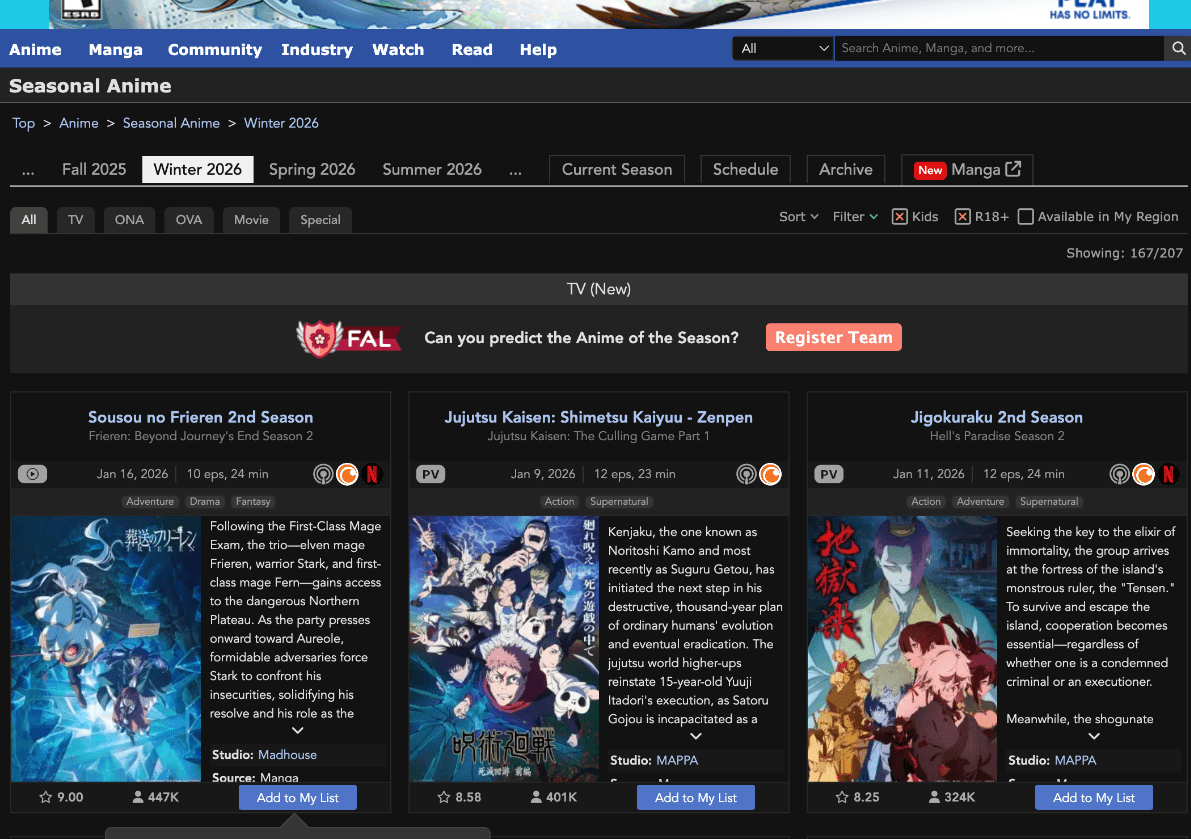1191x839 pixels.
Task: Click the Register Team button
Action: tap(834, 337)
